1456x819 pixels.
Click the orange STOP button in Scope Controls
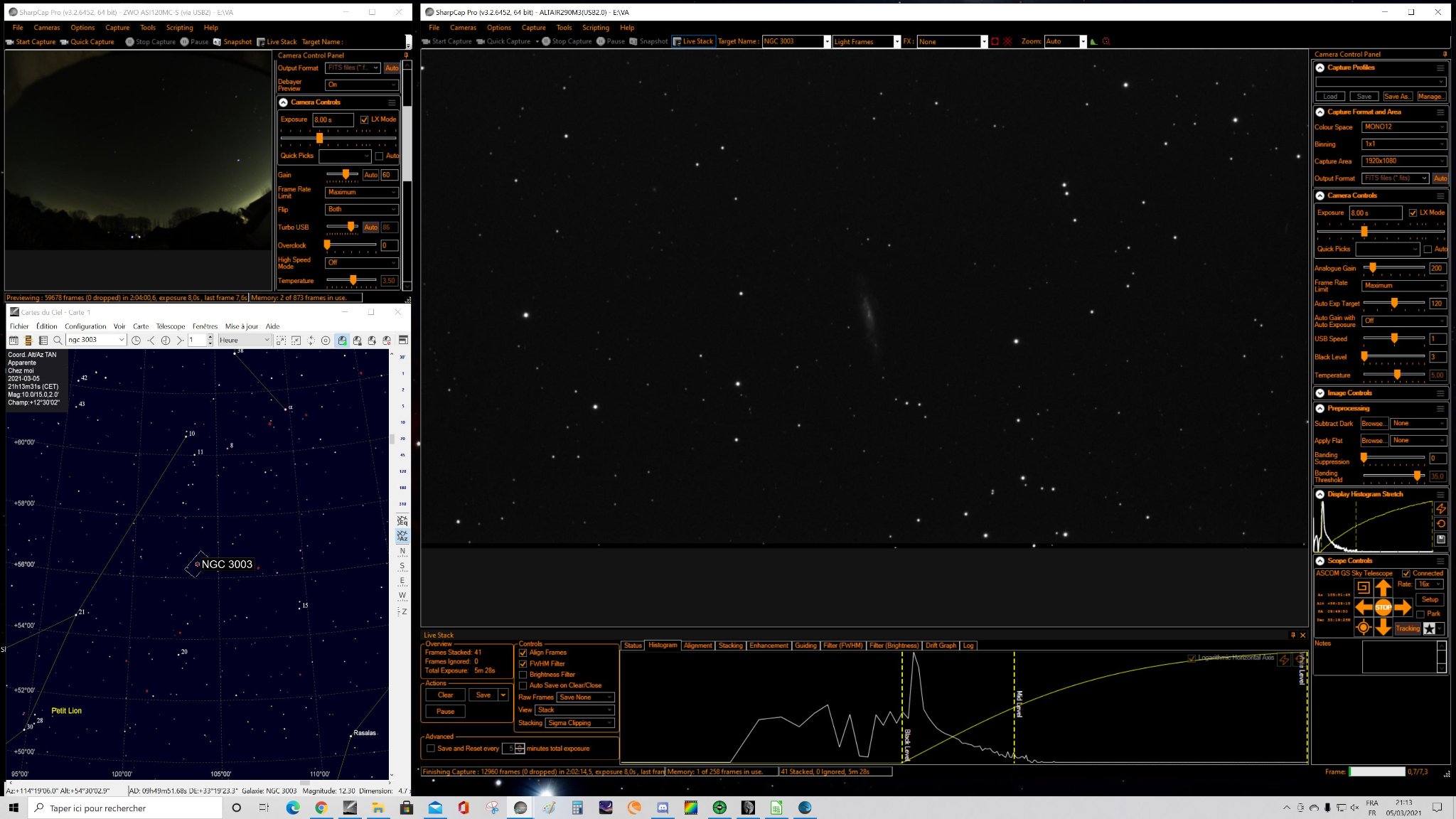[1383, 607]
